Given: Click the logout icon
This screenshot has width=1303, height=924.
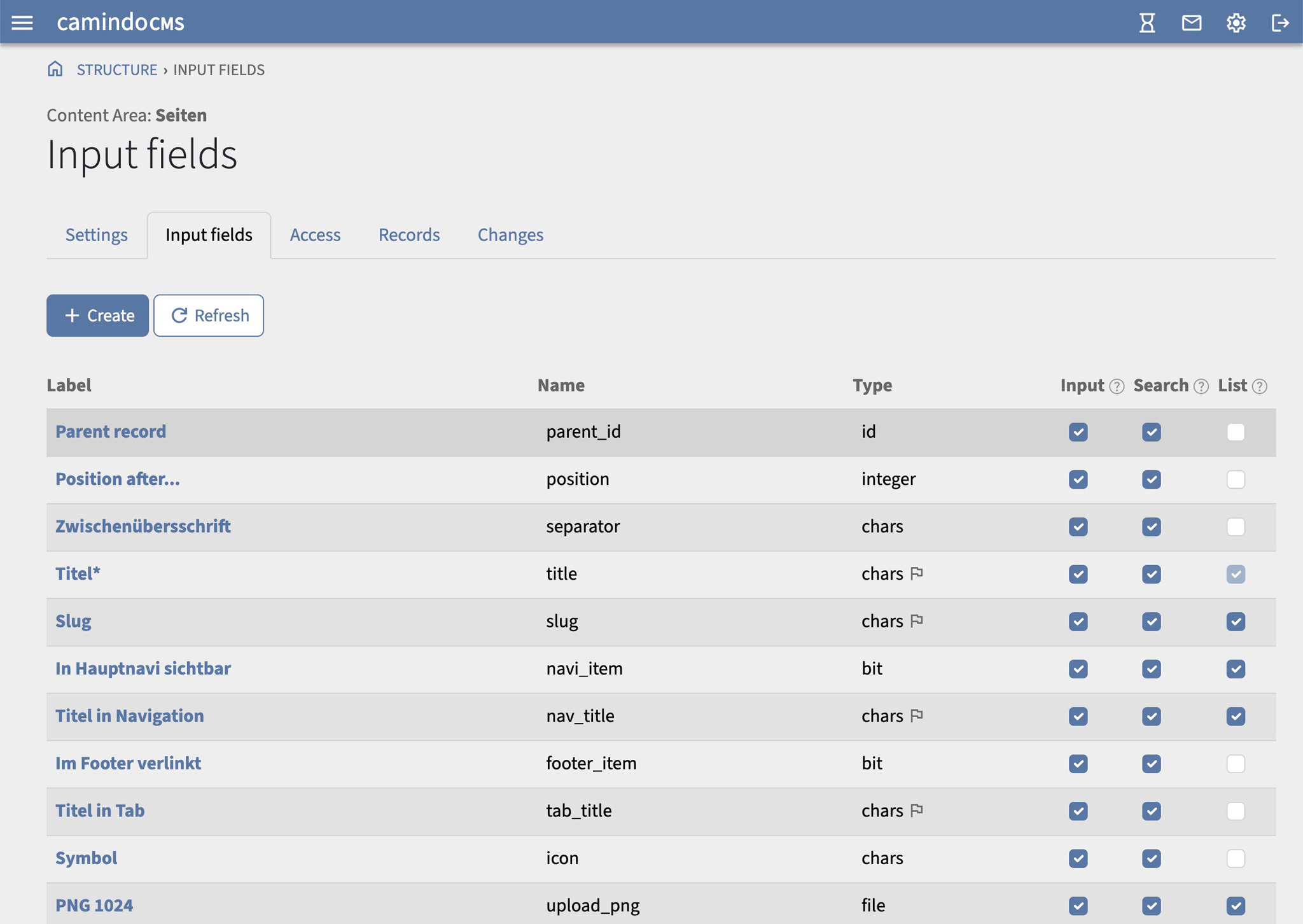Looking at the screenshot, I should 1280,23.
